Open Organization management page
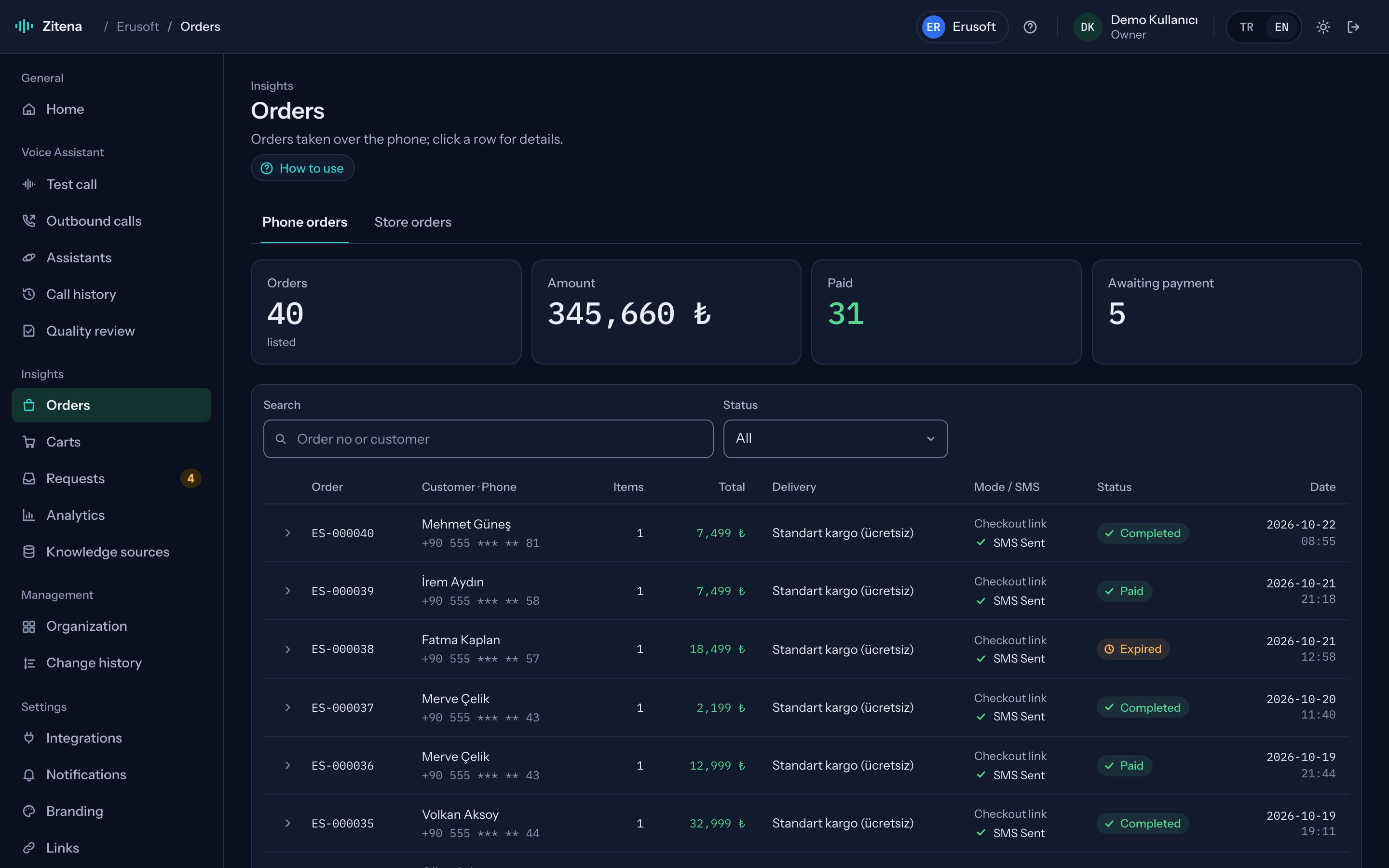 click(111, 626)
